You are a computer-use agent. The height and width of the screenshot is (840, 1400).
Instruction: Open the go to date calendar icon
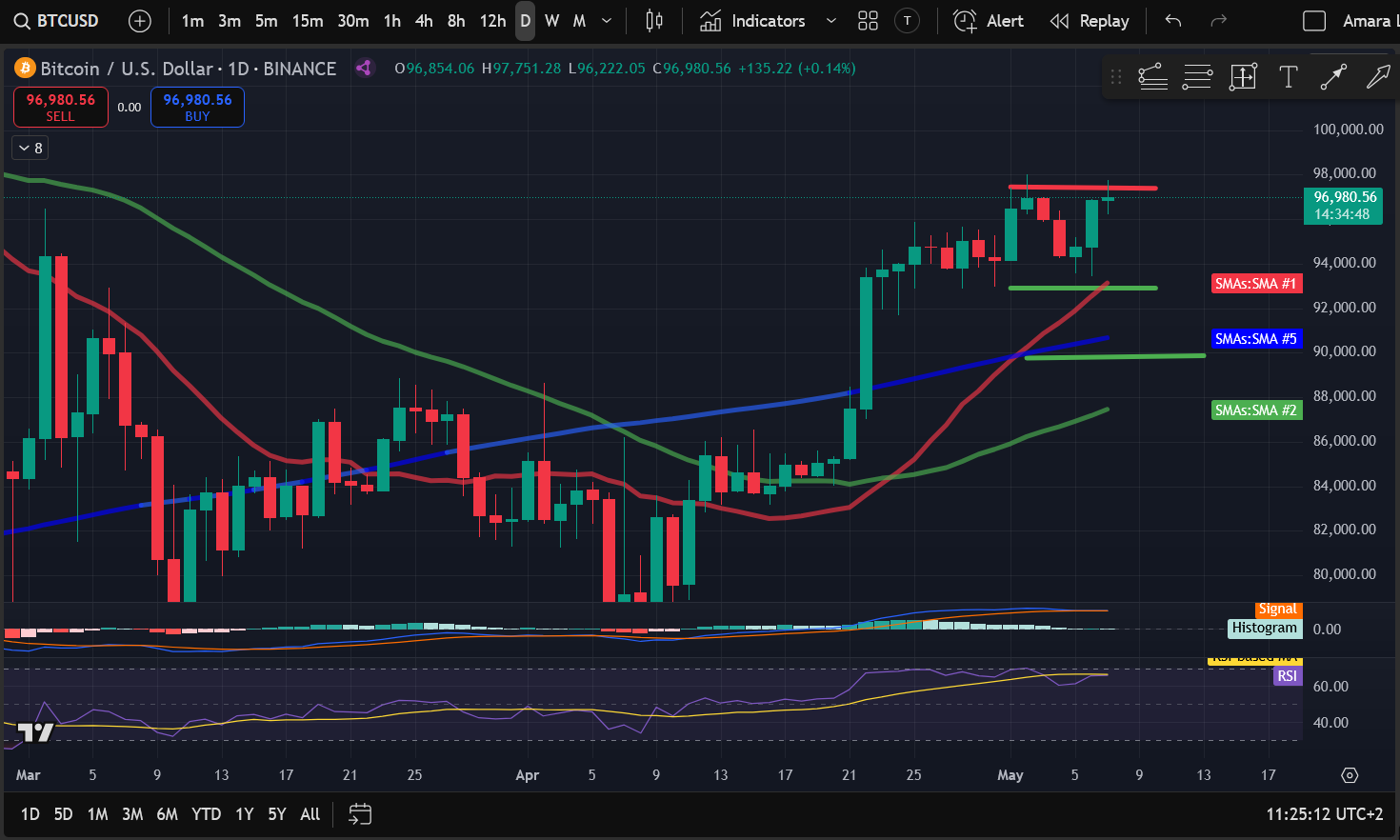(x=360, y=814)
